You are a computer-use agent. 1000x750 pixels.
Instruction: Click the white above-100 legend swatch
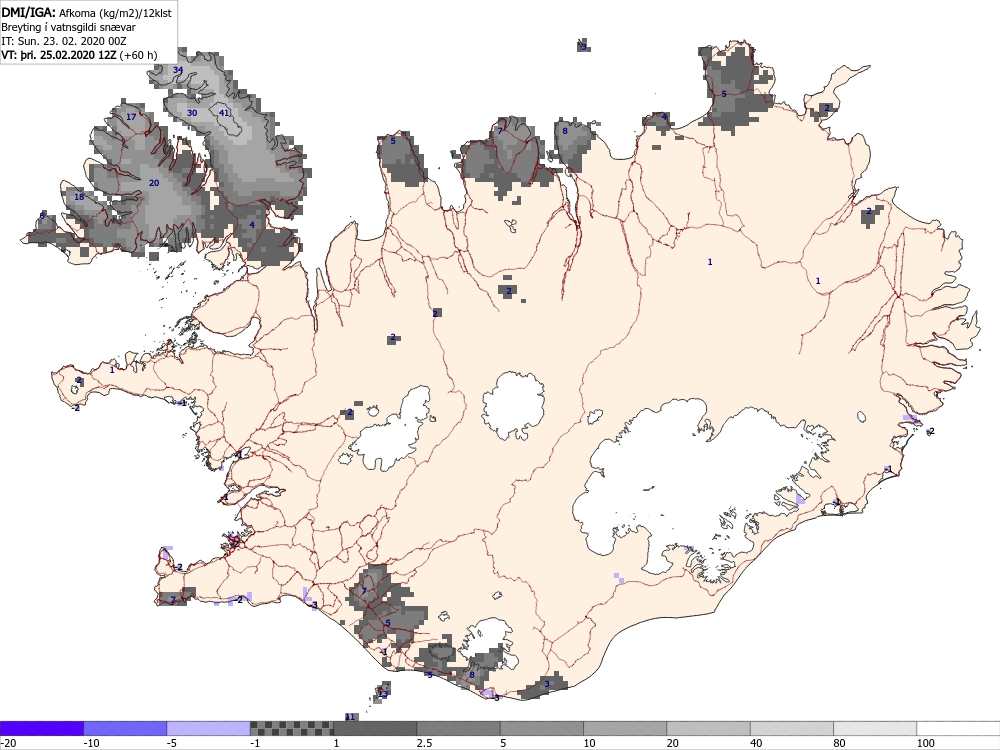click(x=959, y=728)
